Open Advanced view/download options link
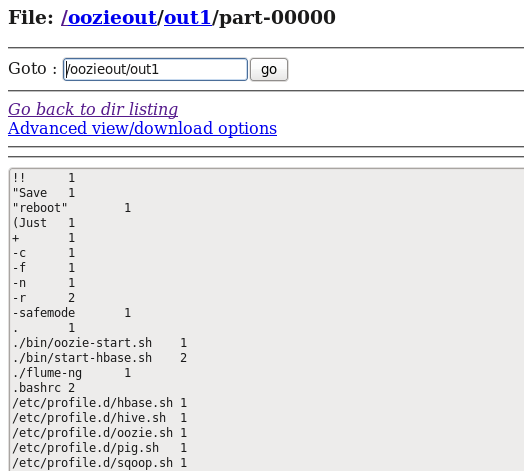This screenshot has height=471, width=524. tap(142, 128)
